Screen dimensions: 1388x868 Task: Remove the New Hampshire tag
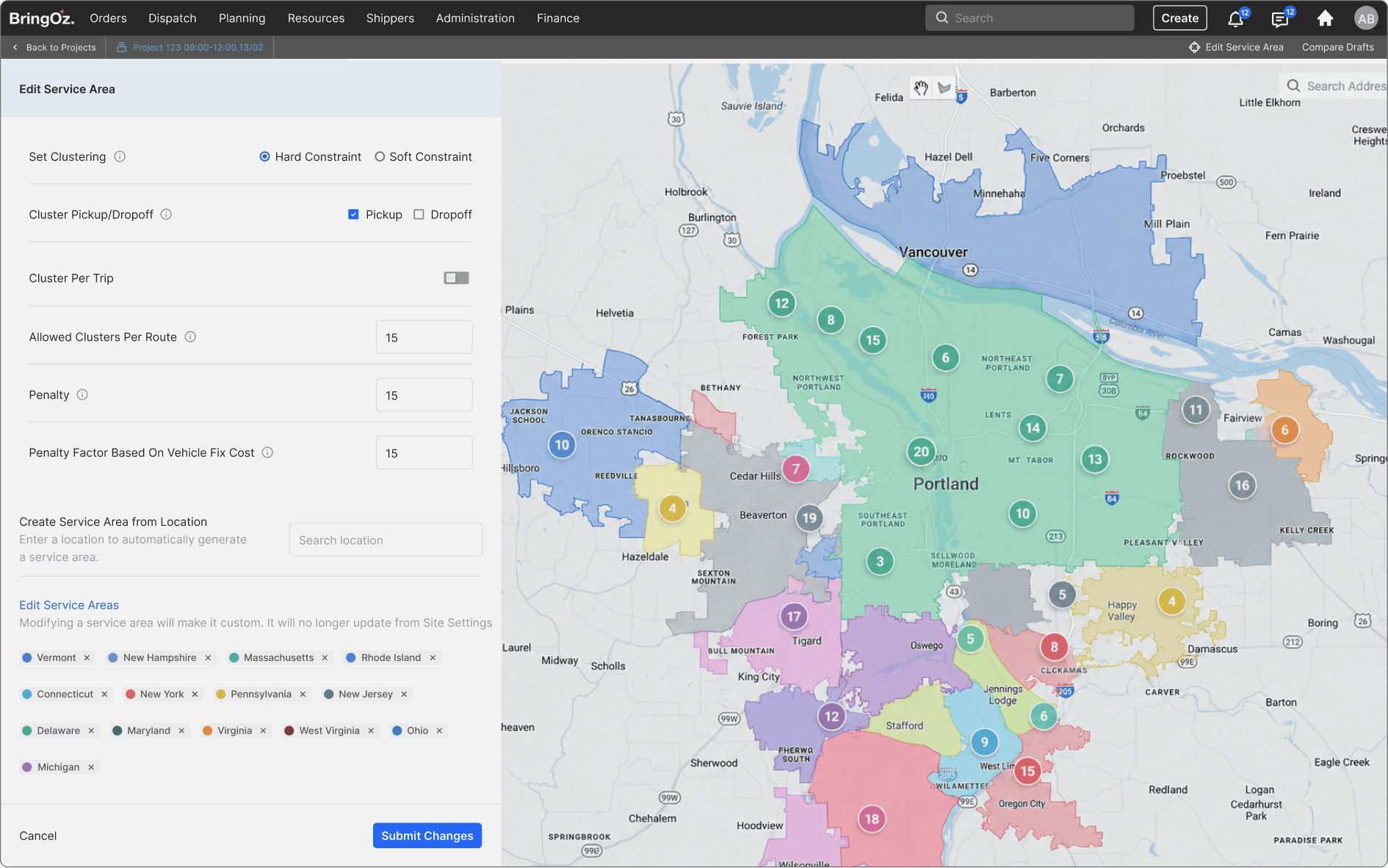pos(208,658)
